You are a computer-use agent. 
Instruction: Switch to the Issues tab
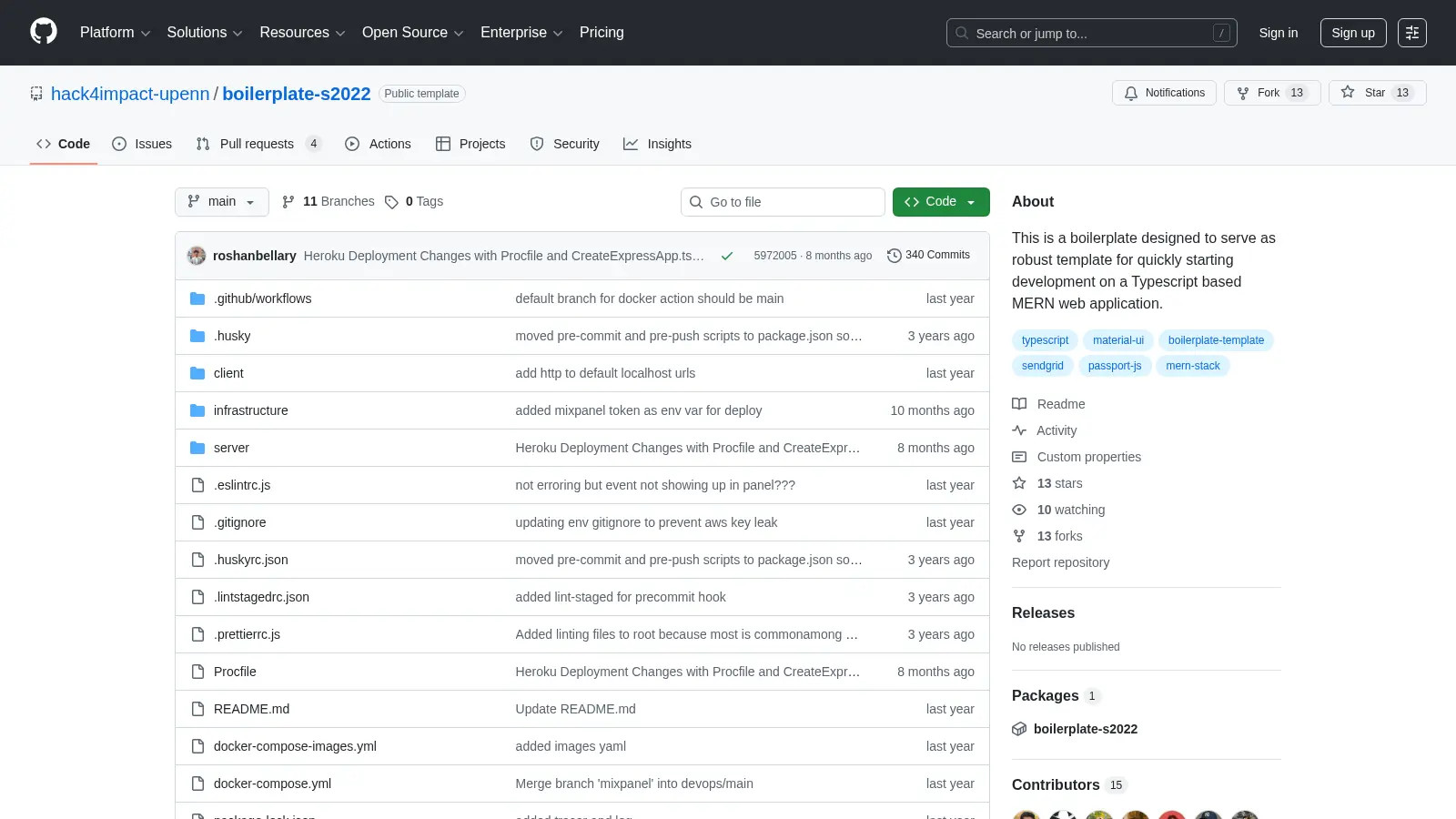pyautogui.click(x=142, y=144)
